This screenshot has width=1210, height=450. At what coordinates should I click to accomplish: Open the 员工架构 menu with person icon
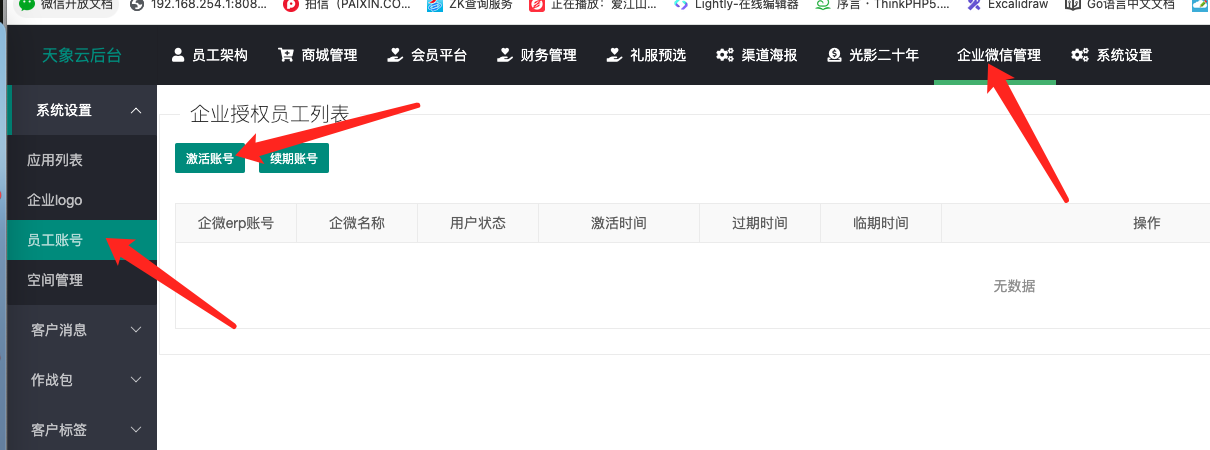209,55
